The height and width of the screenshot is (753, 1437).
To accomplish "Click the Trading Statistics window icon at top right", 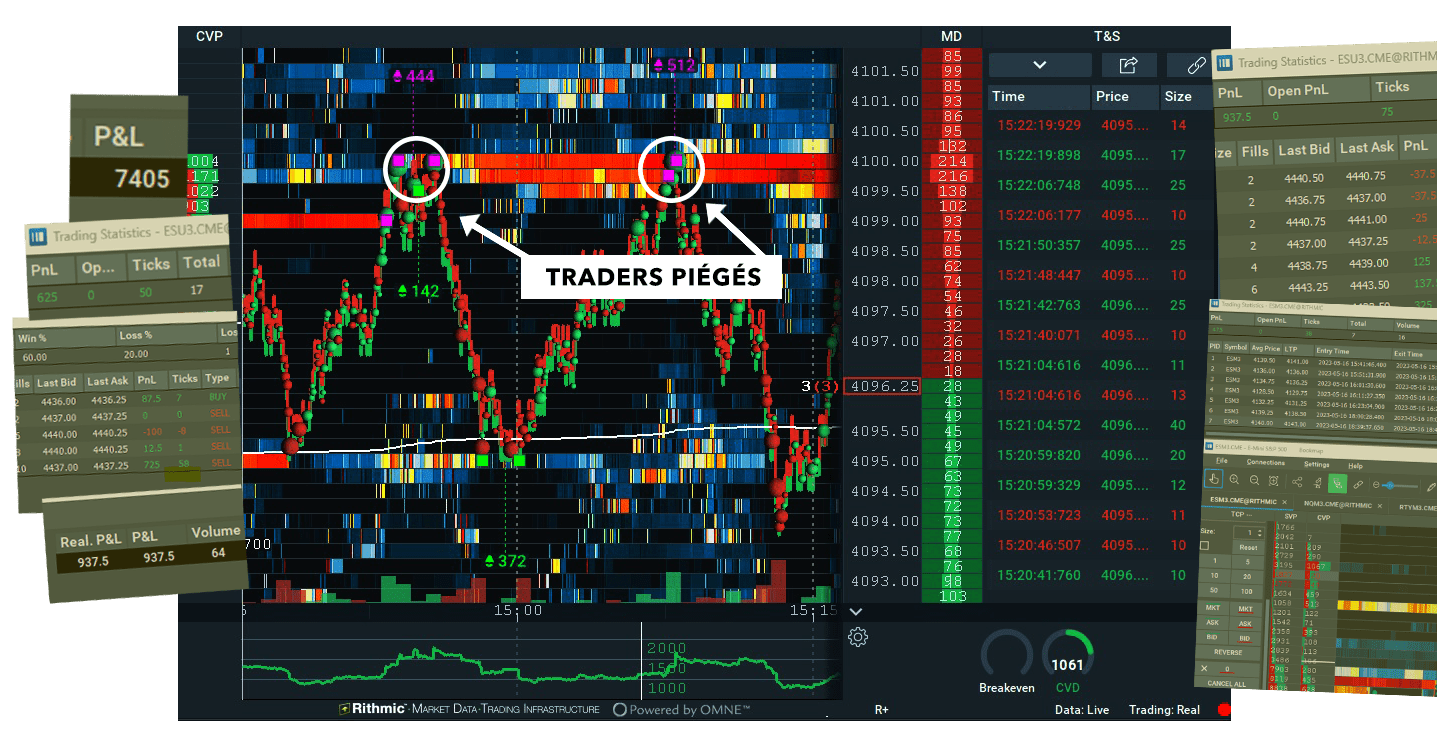I will click(1224, 62).
